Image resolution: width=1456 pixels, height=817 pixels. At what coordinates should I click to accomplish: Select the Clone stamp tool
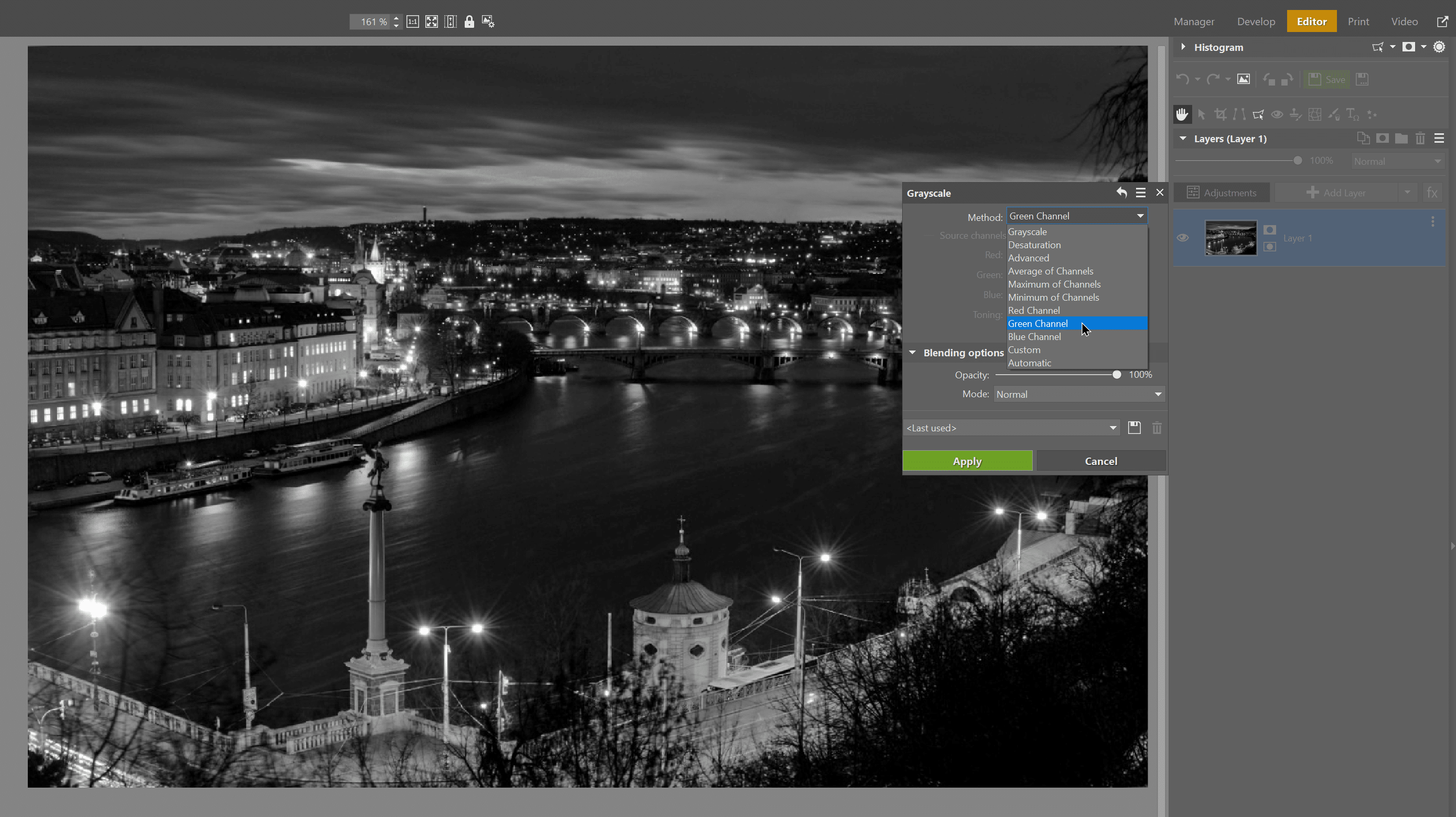click(x=1296, y=114)
